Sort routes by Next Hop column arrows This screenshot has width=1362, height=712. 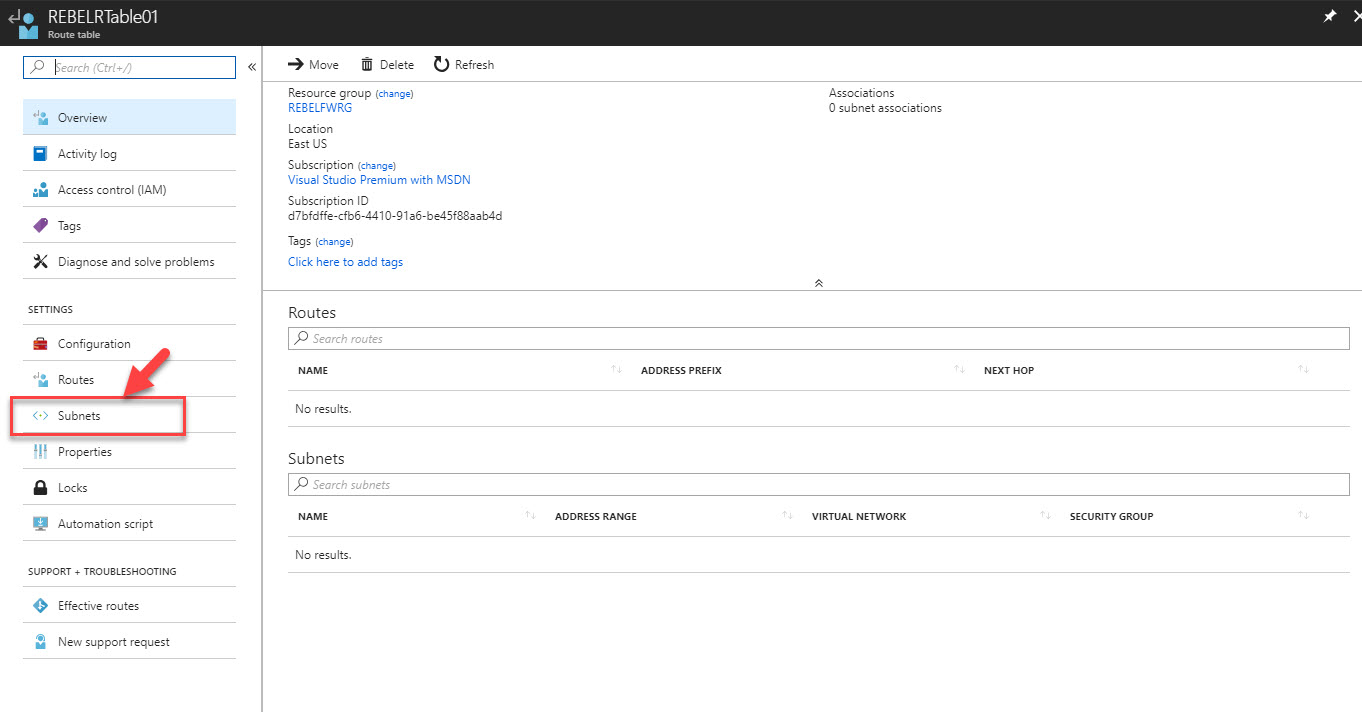[1303, 371]
